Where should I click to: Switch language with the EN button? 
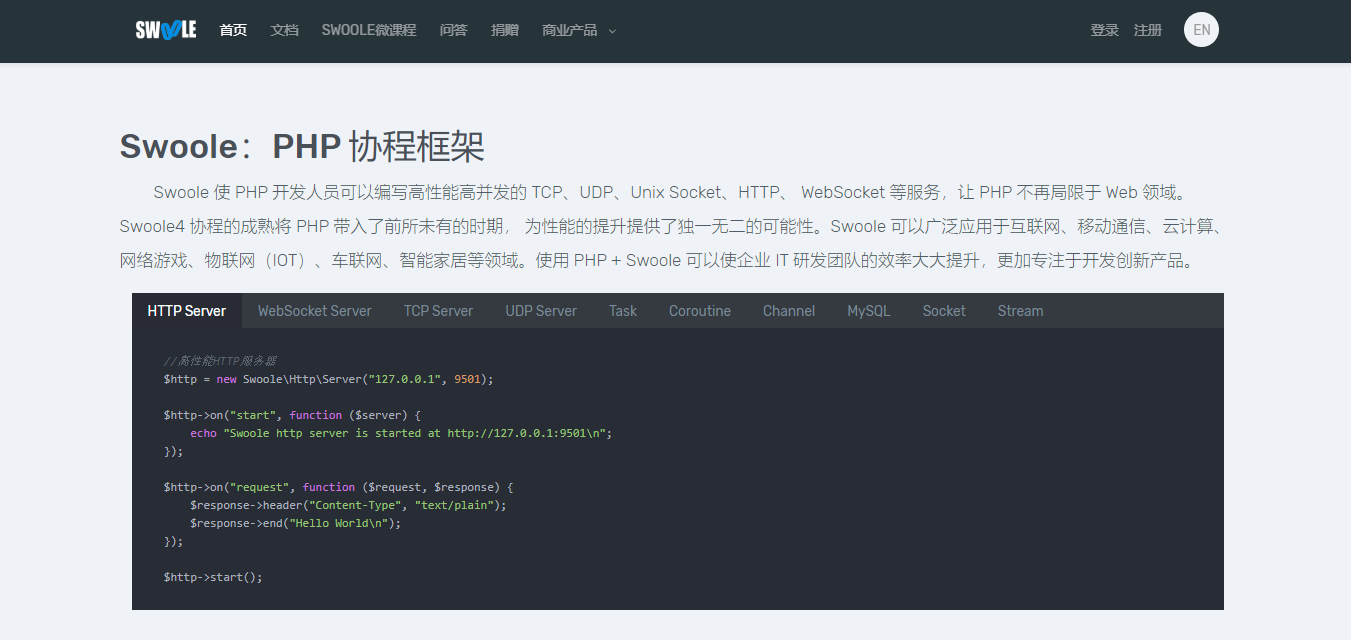coord(1201,30)
